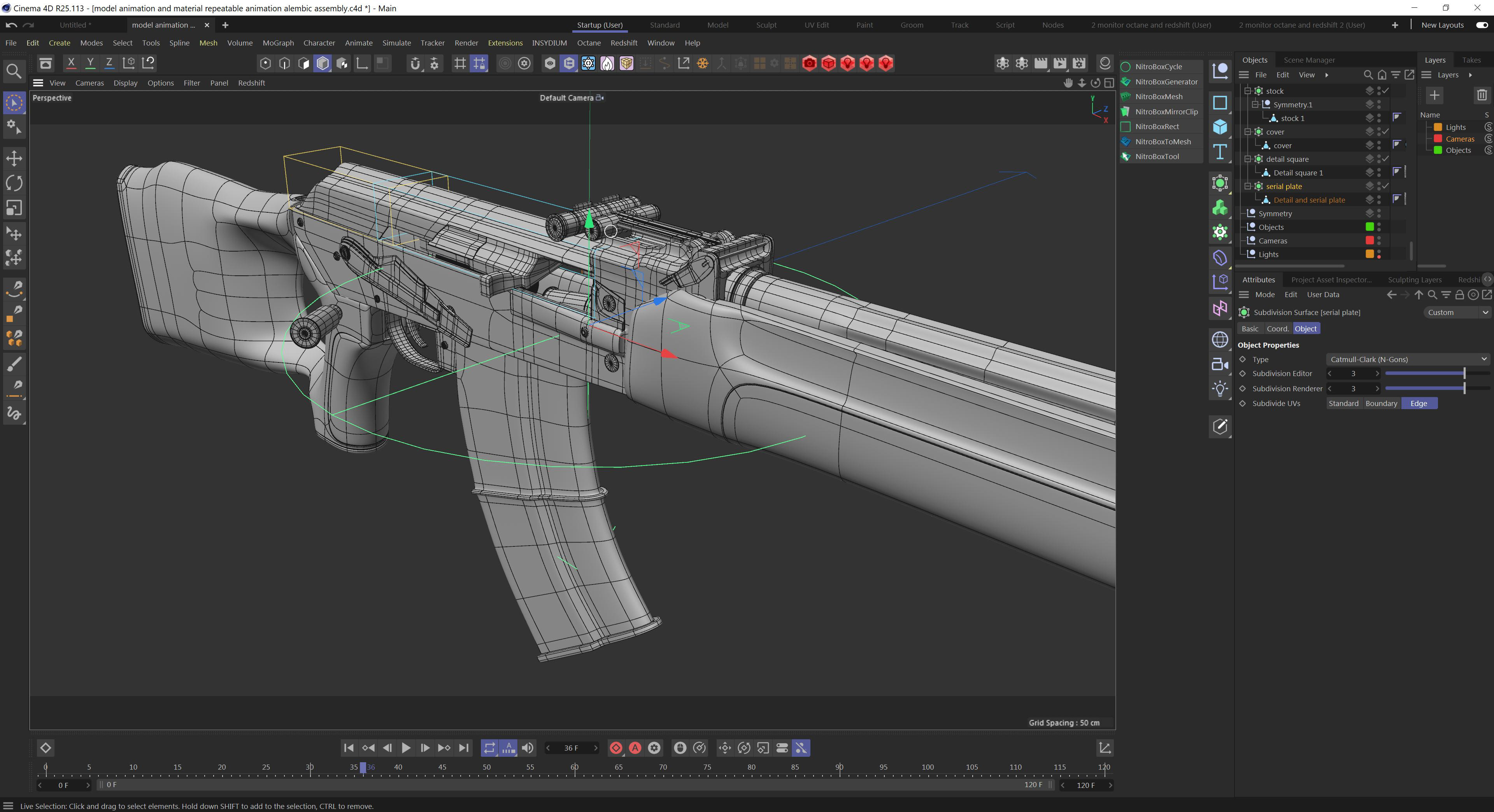
Task: Toggle the serial plate generator checkmark
Action: 1385,186
